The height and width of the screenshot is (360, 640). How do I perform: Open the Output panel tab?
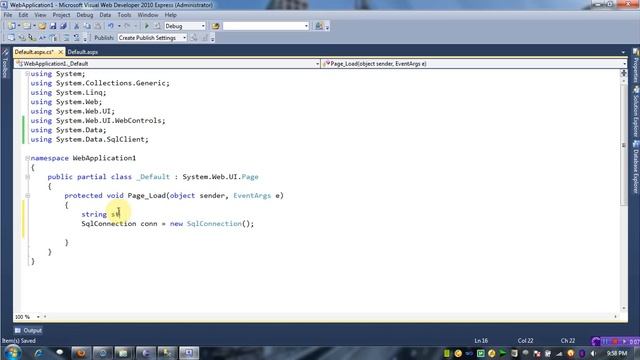pos(28,330)
